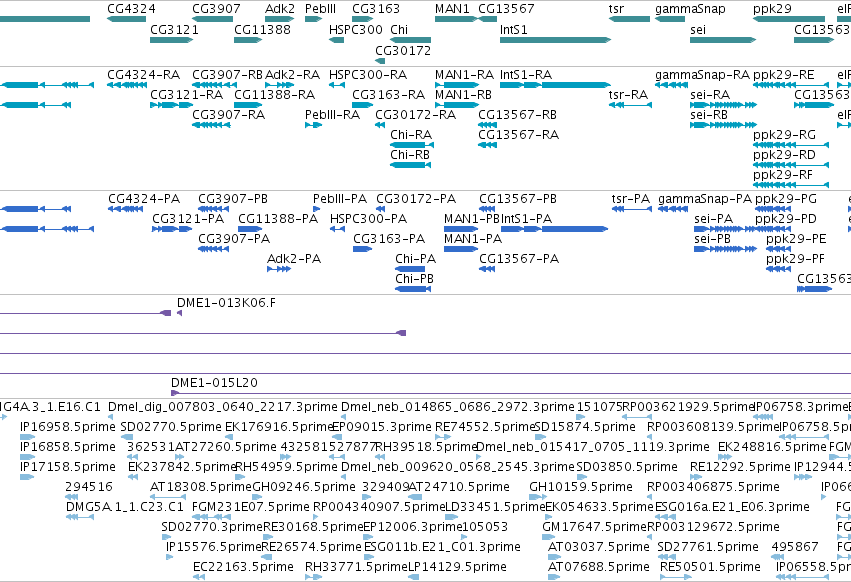Viewport: 851px width, 582px height.
Task: Click the CG4324 gene label
Action: click(131, 9)
